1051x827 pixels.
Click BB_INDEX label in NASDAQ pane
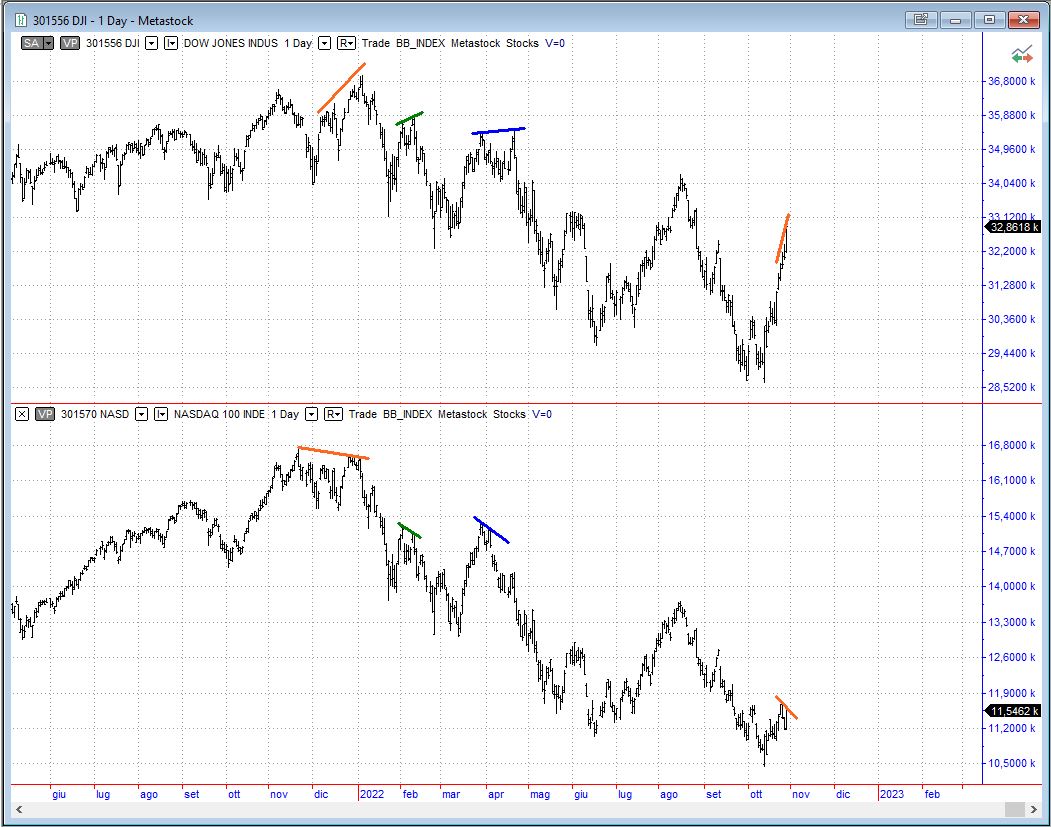point(408,414)
